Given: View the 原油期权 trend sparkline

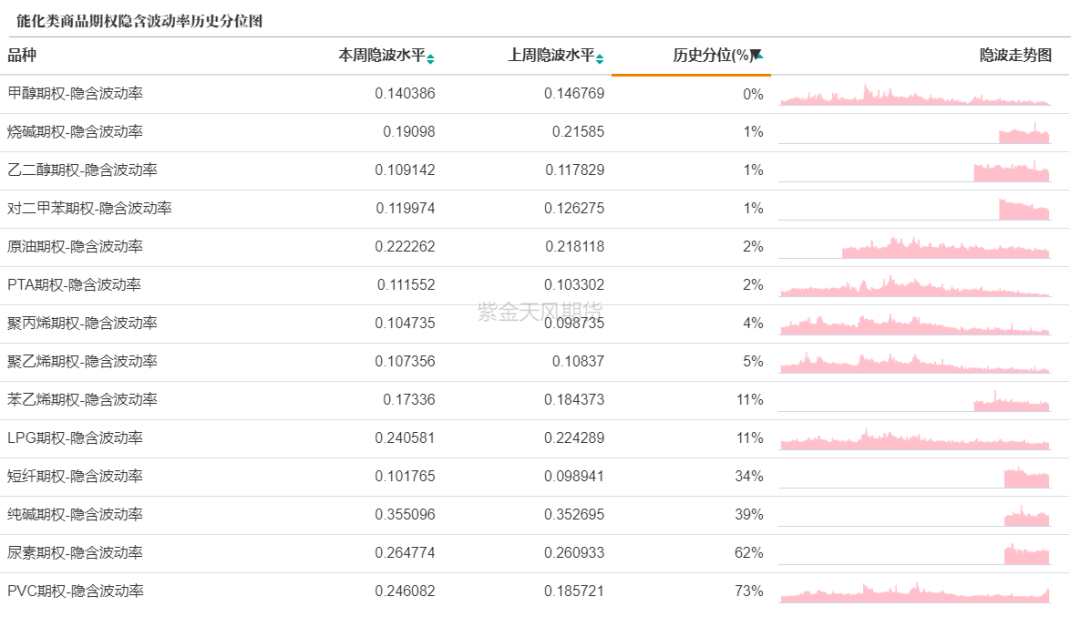Looking at the screenshot, I should coord(945,248).
